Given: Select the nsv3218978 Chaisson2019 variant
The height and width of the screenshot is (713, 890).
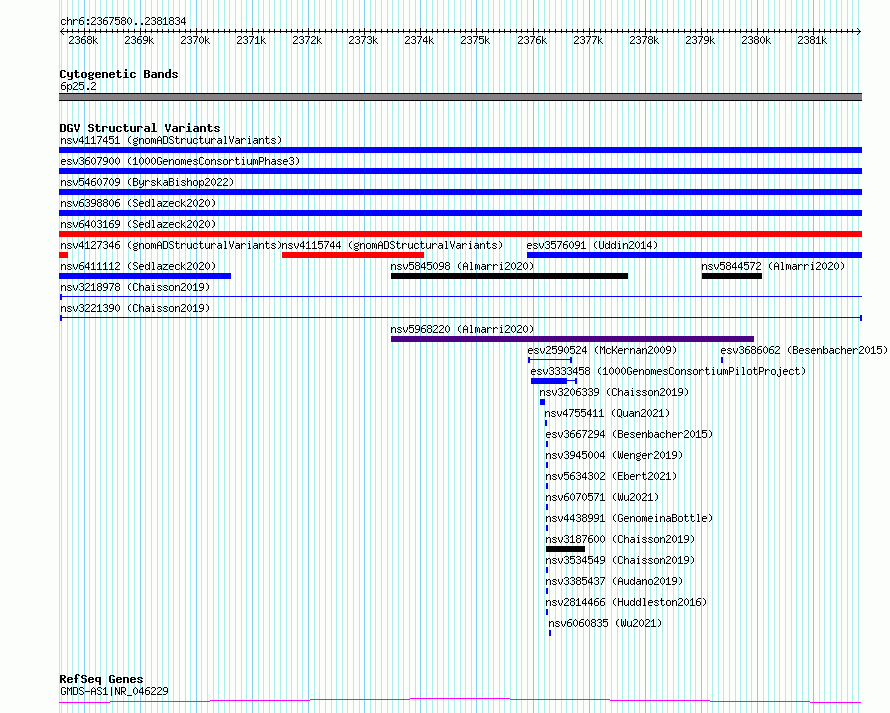Looking at the screenshot, I should [135, 287].
